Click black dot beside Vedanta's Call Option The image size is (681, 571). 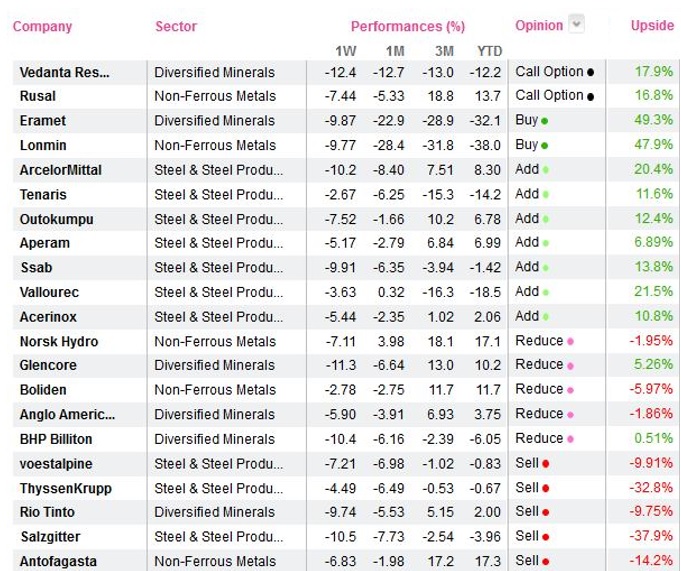(591, 72)
